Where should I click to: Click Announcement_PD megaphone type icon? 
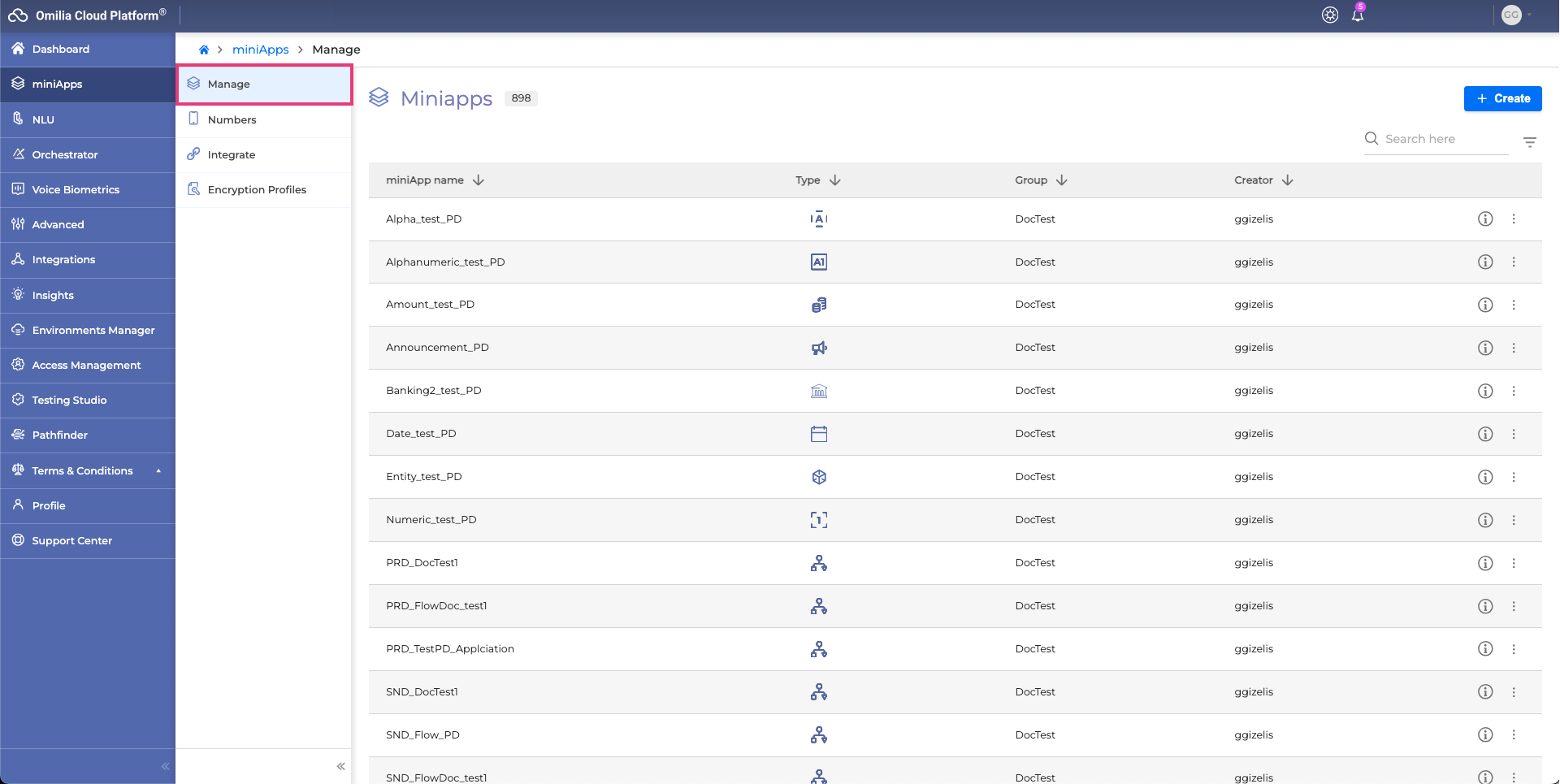(818, 348)
